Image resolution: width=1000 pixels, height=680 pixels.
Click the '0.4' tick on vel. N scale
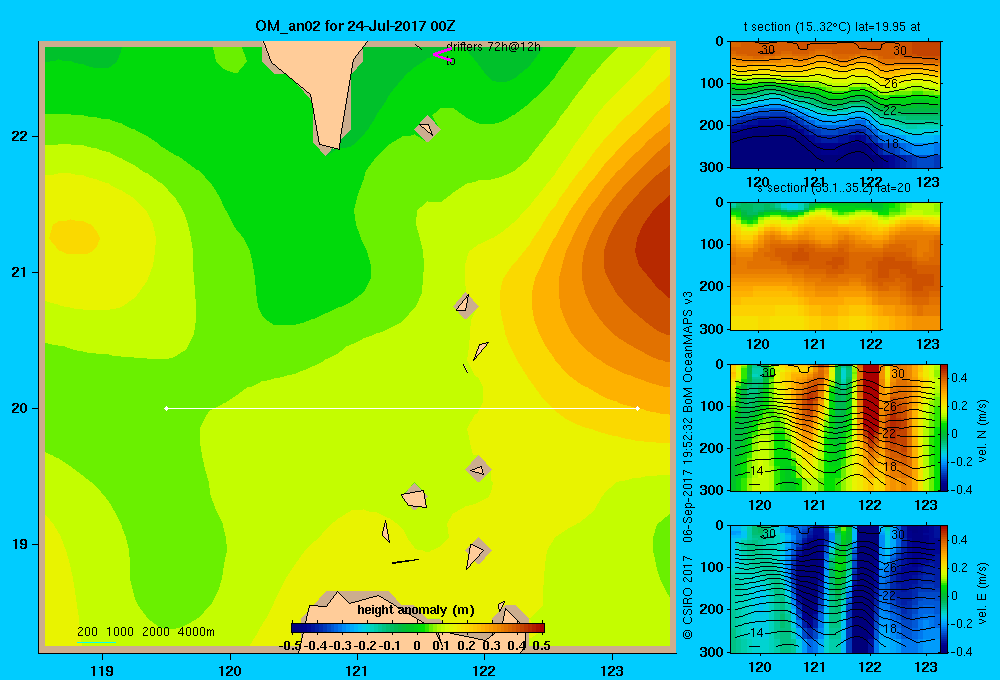pos(959,378)
